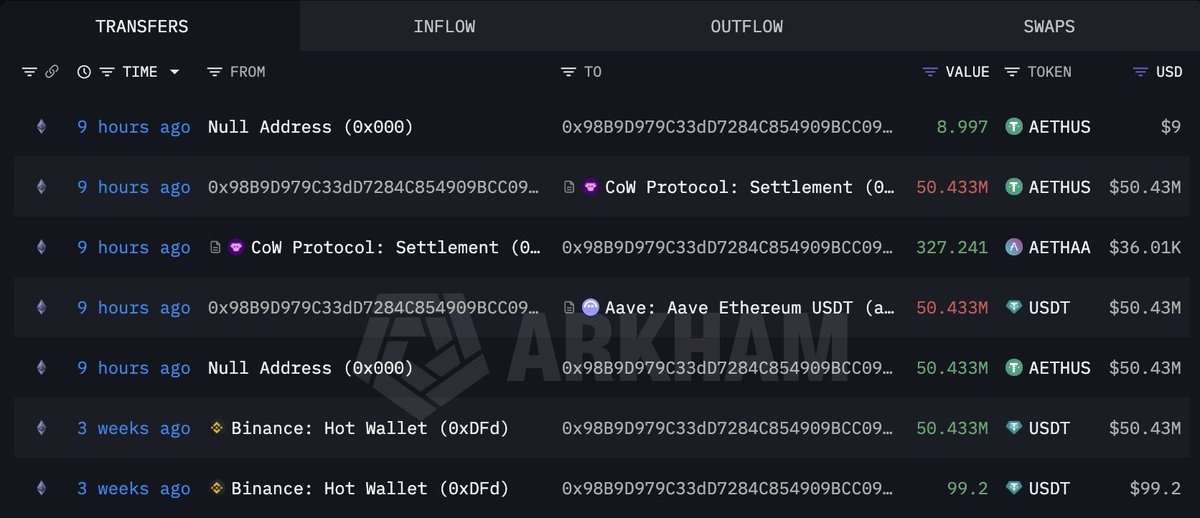Click the TIME column header label
This screenshot has height=518, width=1200.
click(138, 72)
